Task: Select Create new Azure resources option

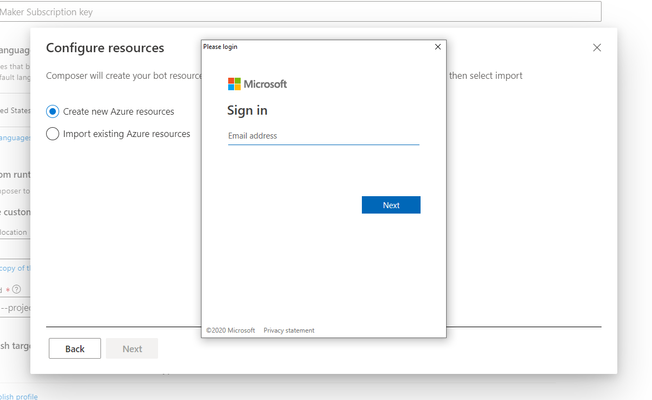Action: [x=52, y=111]
